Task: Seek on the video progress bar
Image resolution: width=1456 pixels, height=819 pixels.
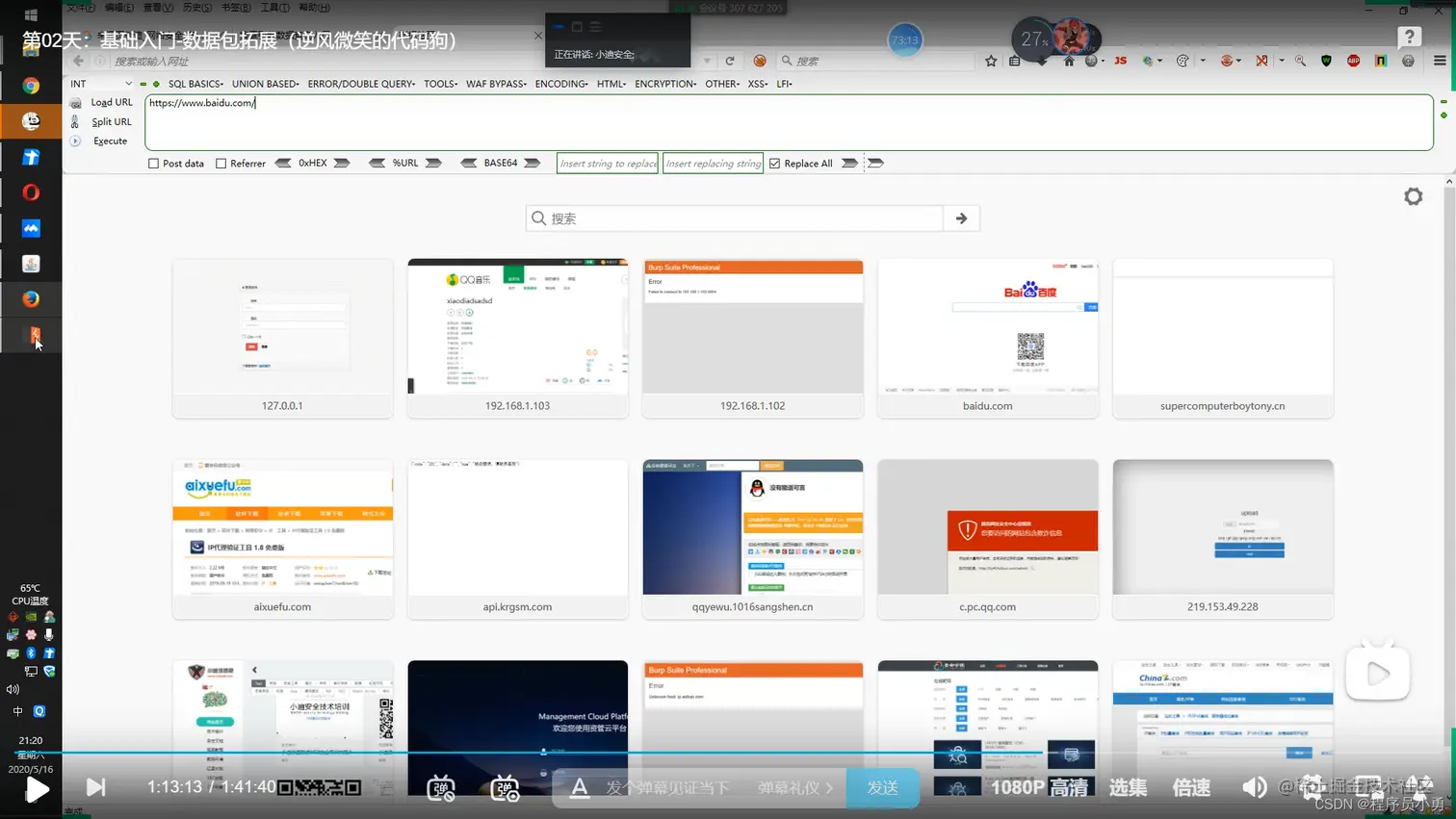Action: [x=728, y=752]
